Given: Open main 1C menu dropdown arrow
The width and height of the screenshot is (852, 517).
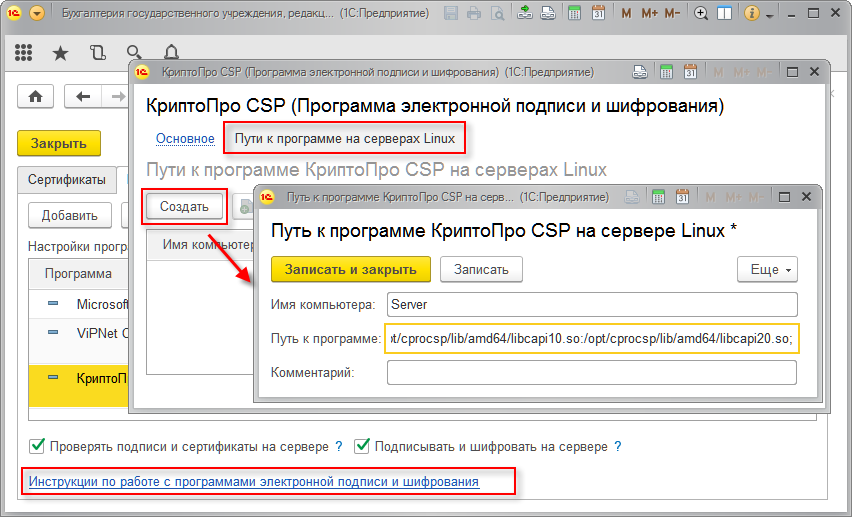Looking at the screenshot, I should [x=37, y=13].
